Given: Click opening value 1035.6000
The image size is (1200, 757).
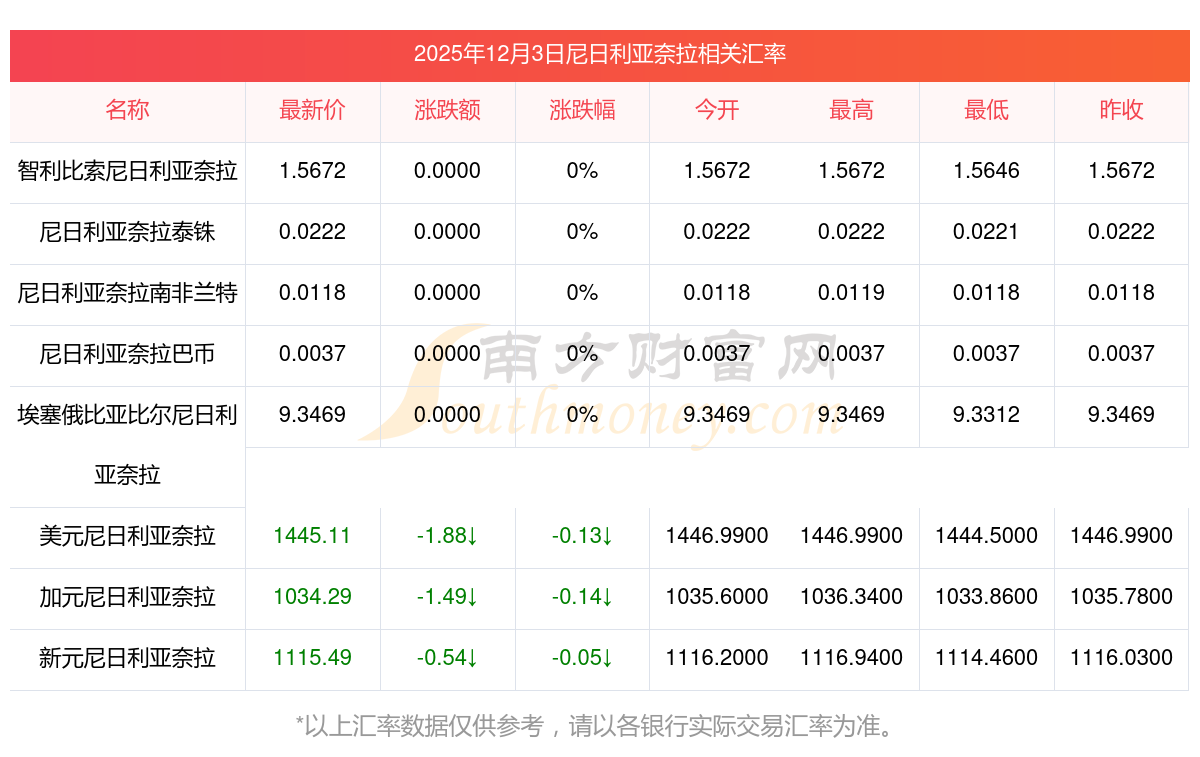Looking at the screenshot, I should tap(717, 597).
